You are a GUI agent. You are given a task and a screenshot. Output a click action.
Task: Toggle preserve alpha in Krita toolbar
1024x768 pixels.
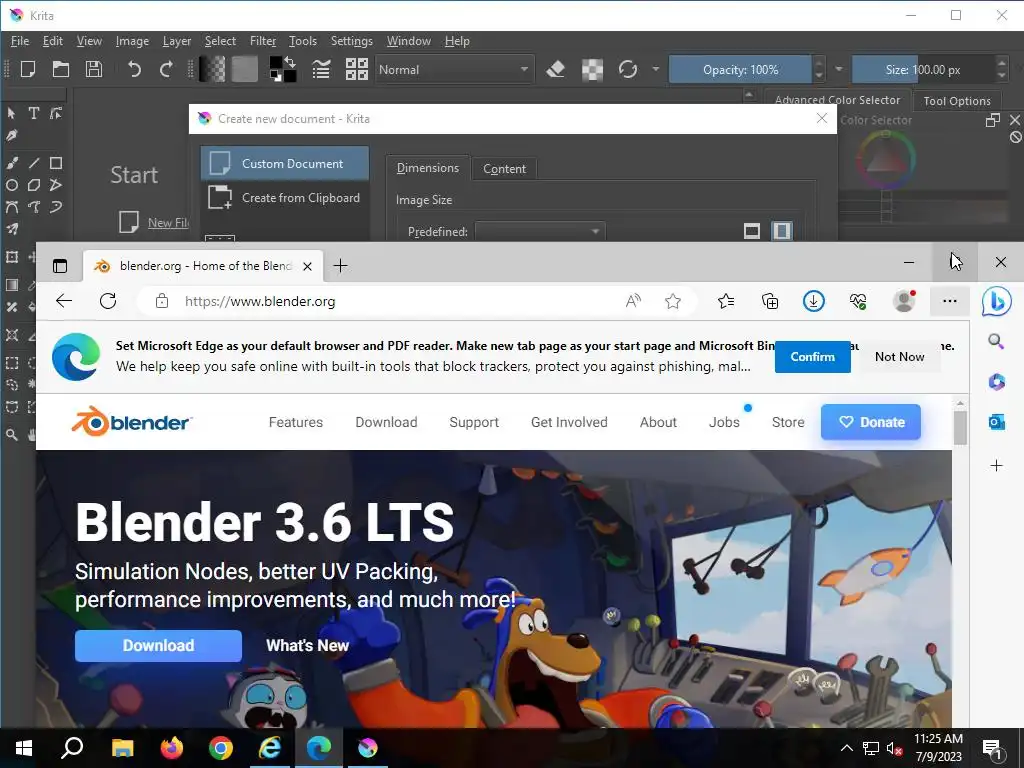(x=592, y=69)
